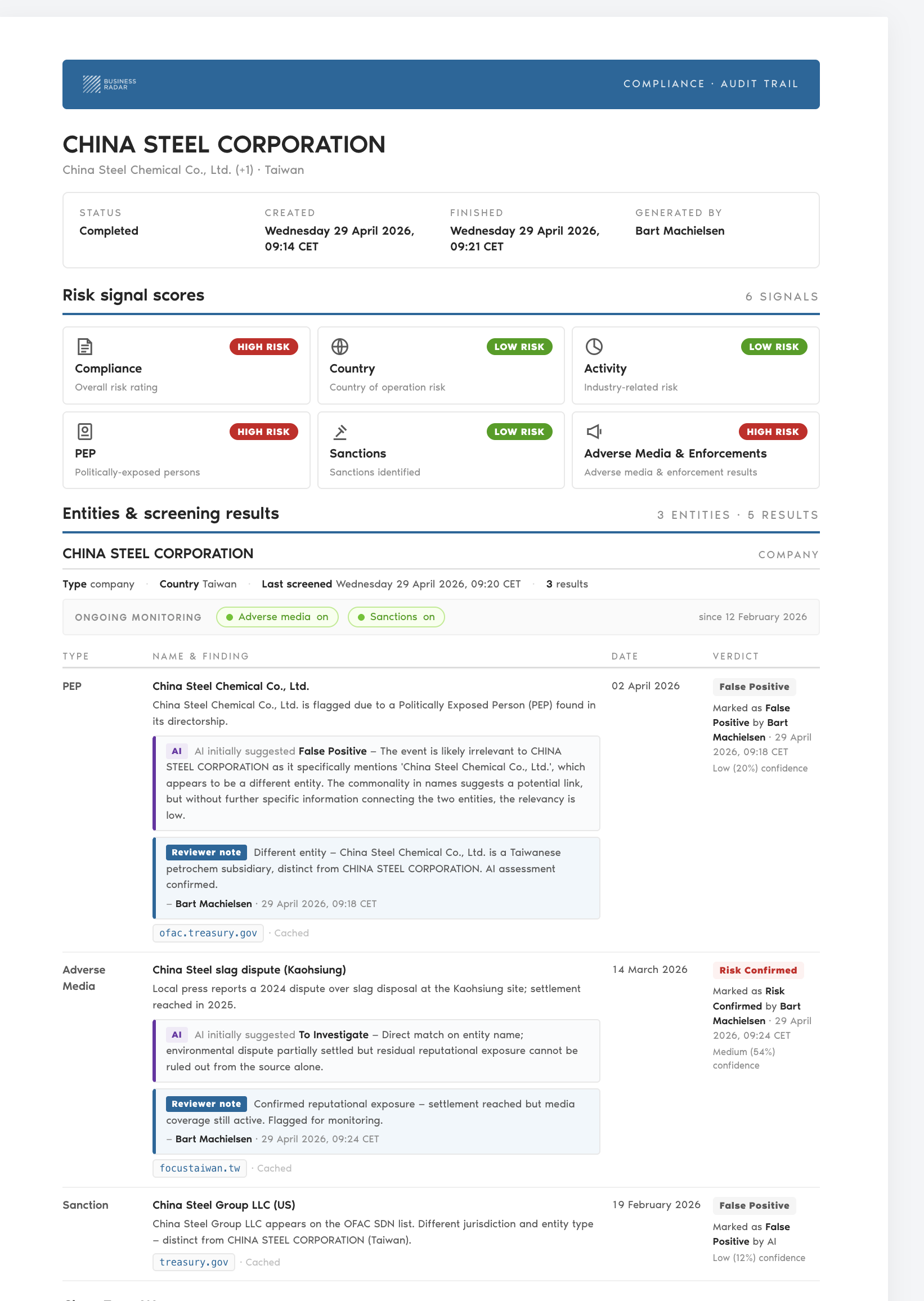
Task: Click 'Low (12%) confidence' text
Action: [759, 1258]
